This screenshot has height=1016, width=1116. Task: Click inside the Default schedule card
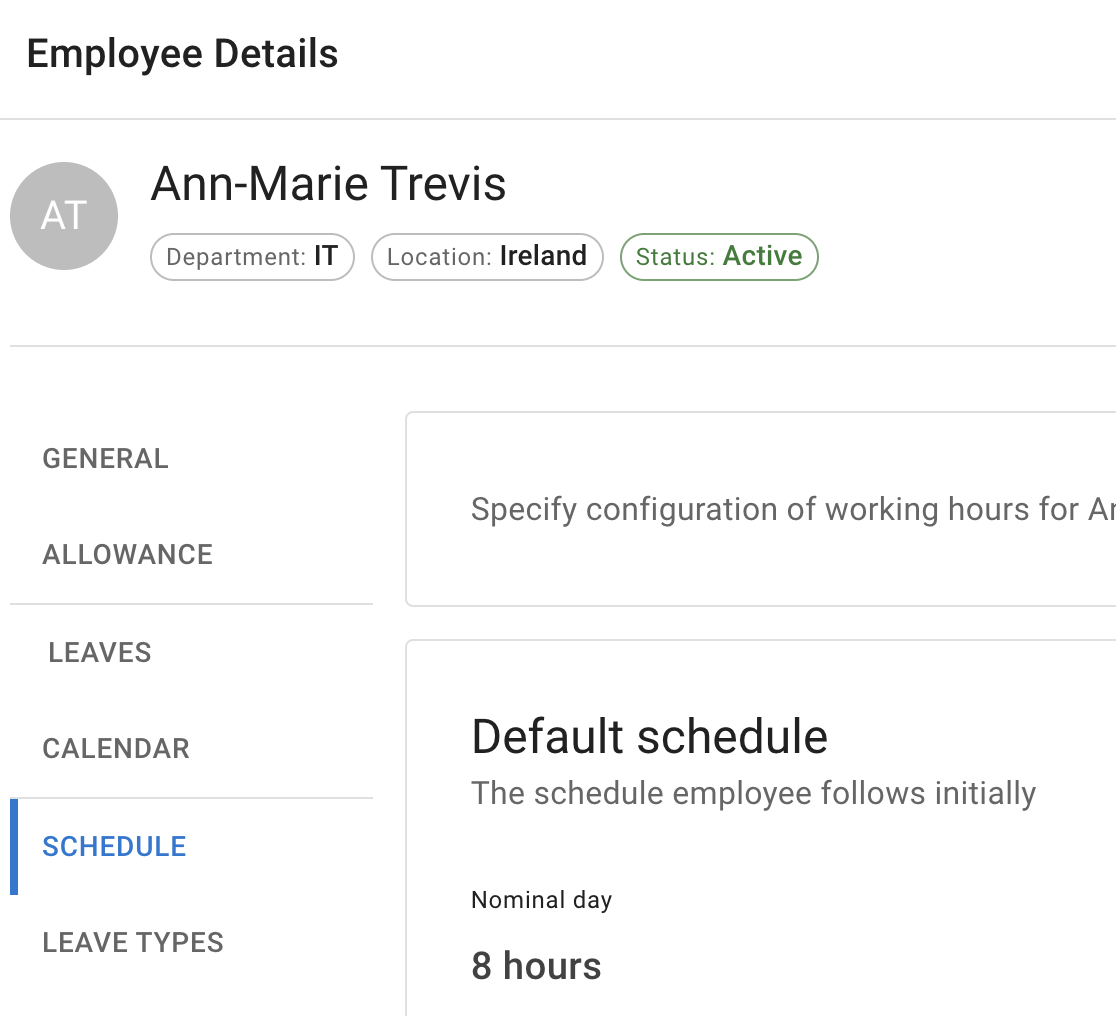click(x=760, y=850)
